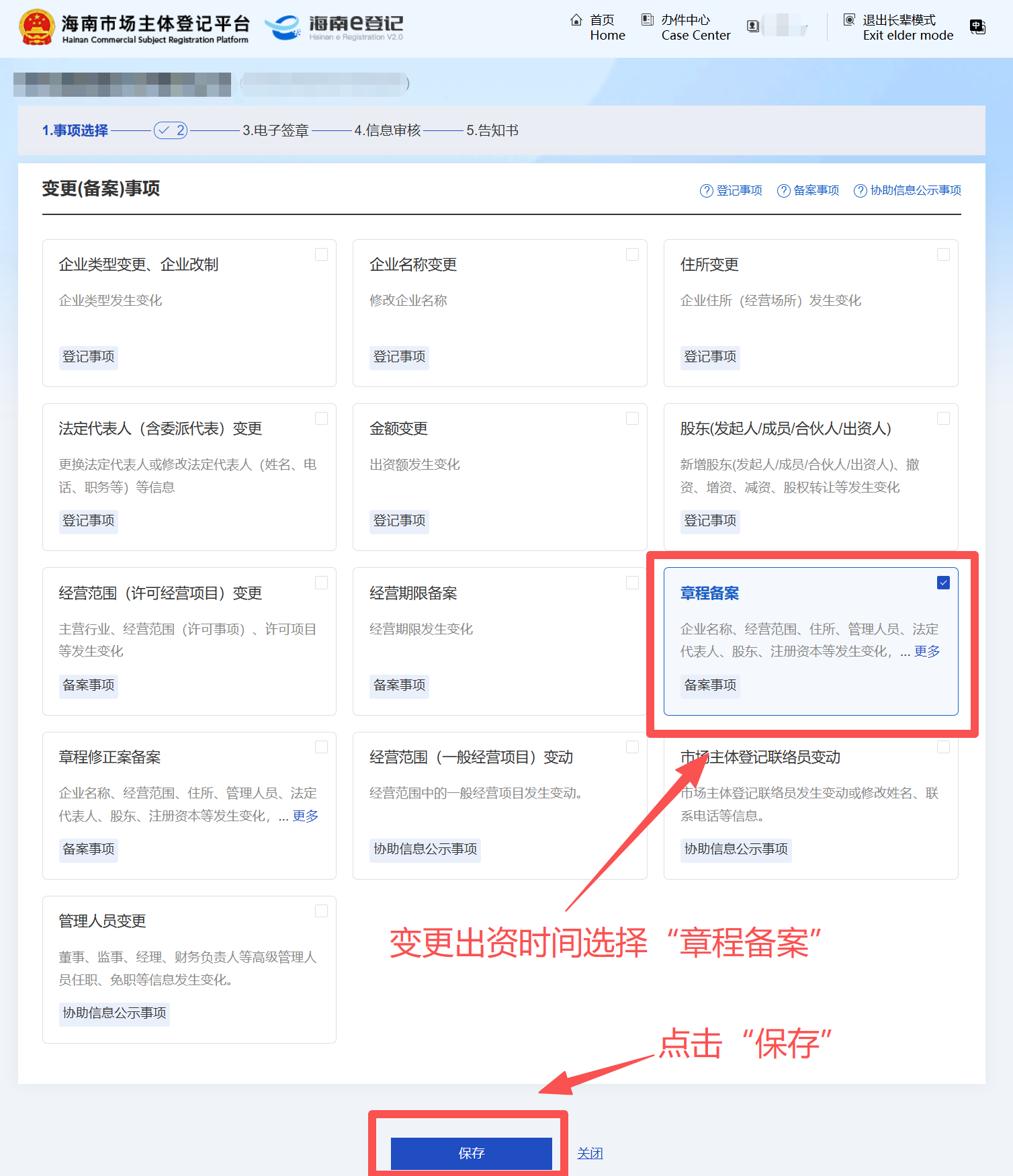Check the 管理人员变更 checkbox

pyautogui.click(x=321, y=911)
